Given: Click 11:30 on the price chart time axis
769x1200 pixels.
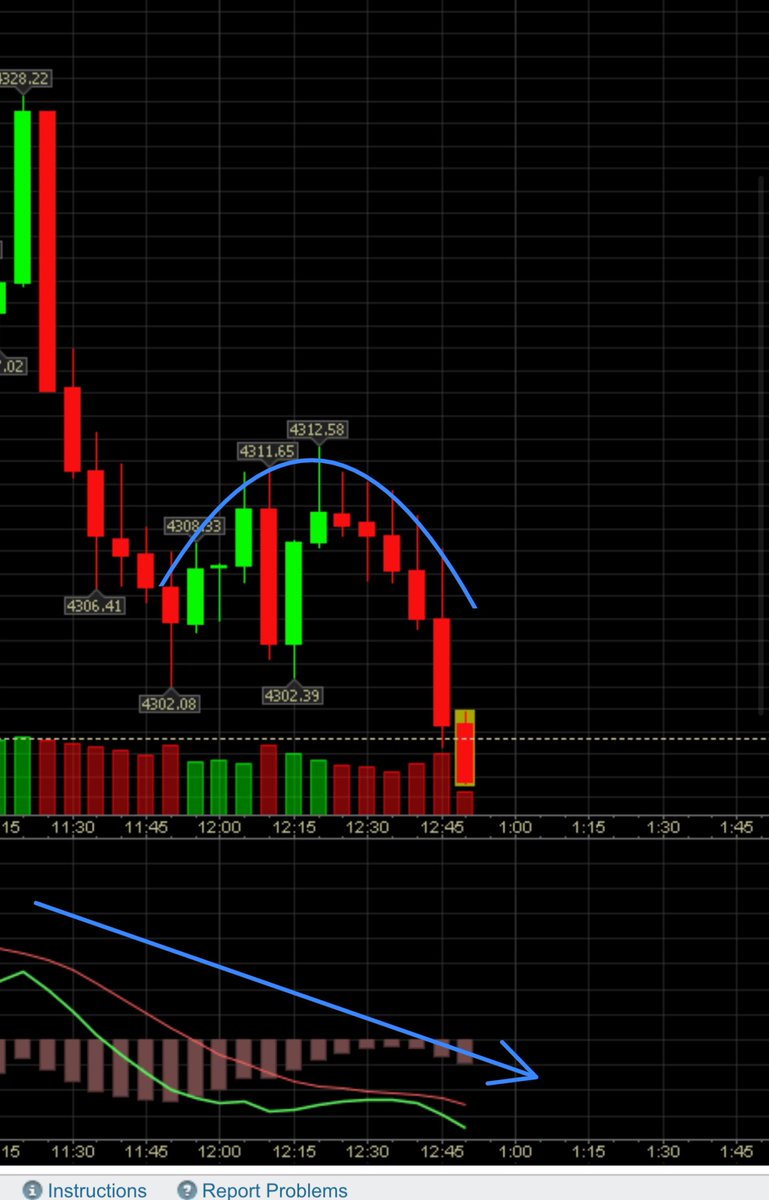Looking at the screenshot, I should pyautogui.click(x=73, y=827).
